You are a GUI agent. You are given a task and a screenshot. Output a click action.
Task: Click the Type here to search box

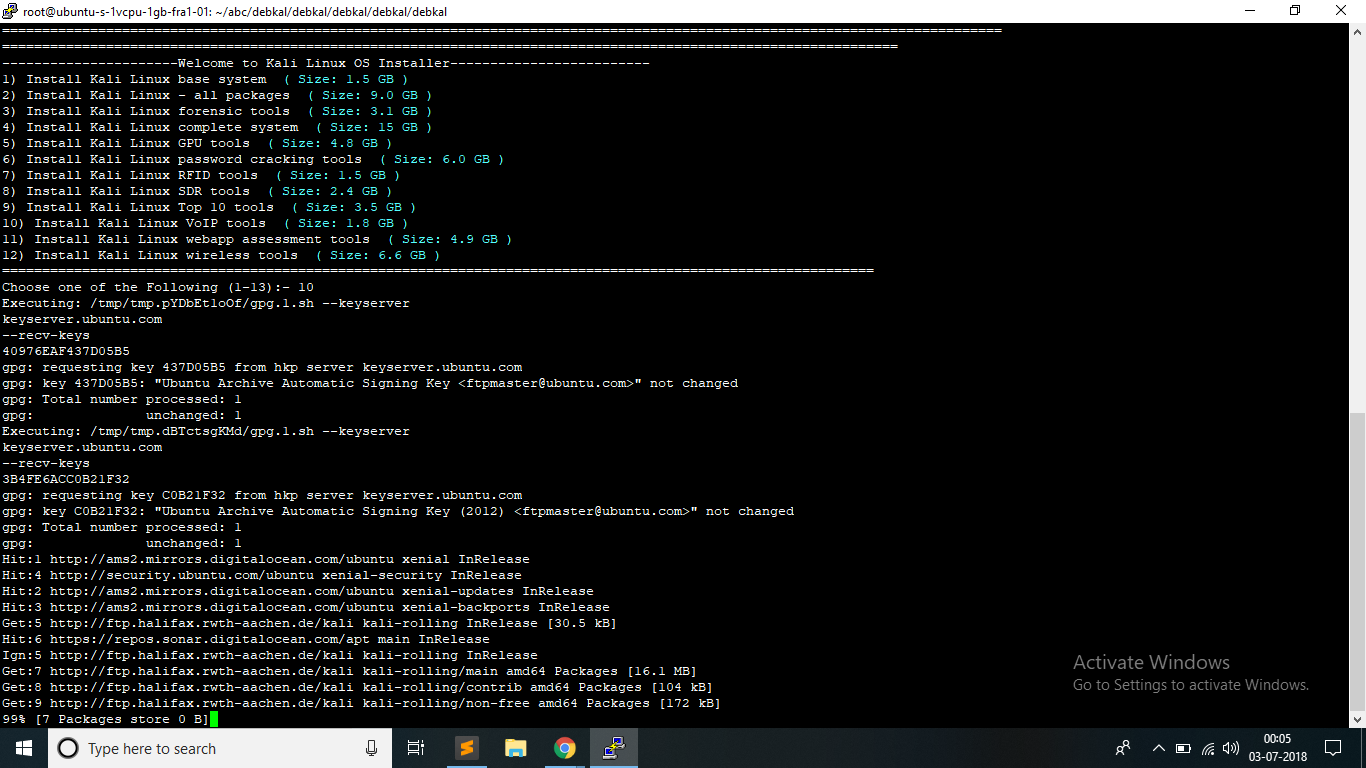pyautogui.click(x=219, y=748)
